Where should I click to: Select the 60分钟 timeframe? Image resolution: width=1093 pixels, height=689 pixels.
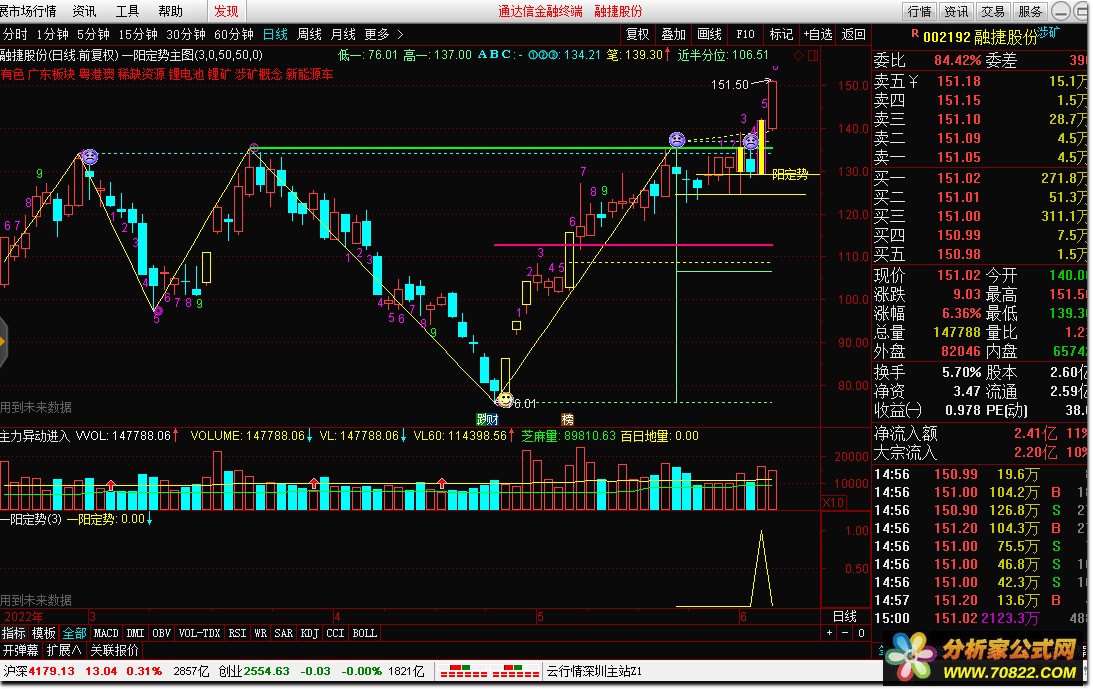coord(234,34)
